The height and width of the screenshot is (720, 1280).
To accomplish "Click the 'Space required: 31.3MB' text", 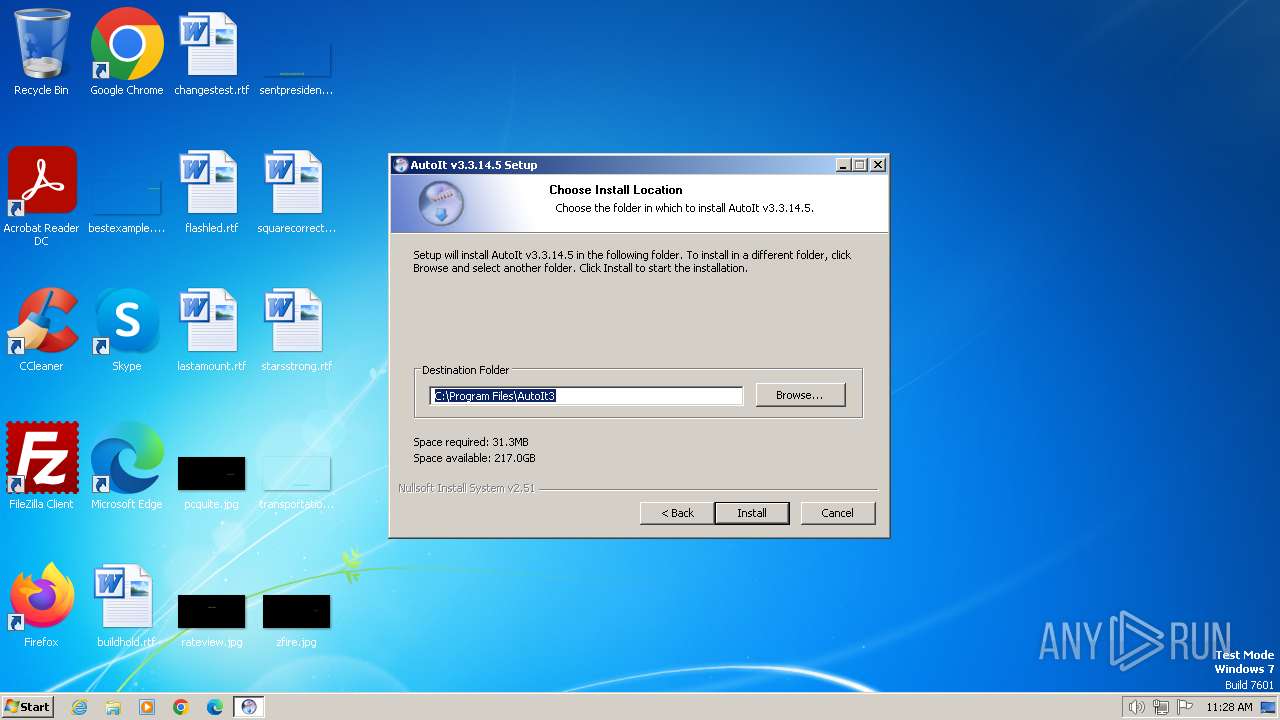I will point(471,442).
